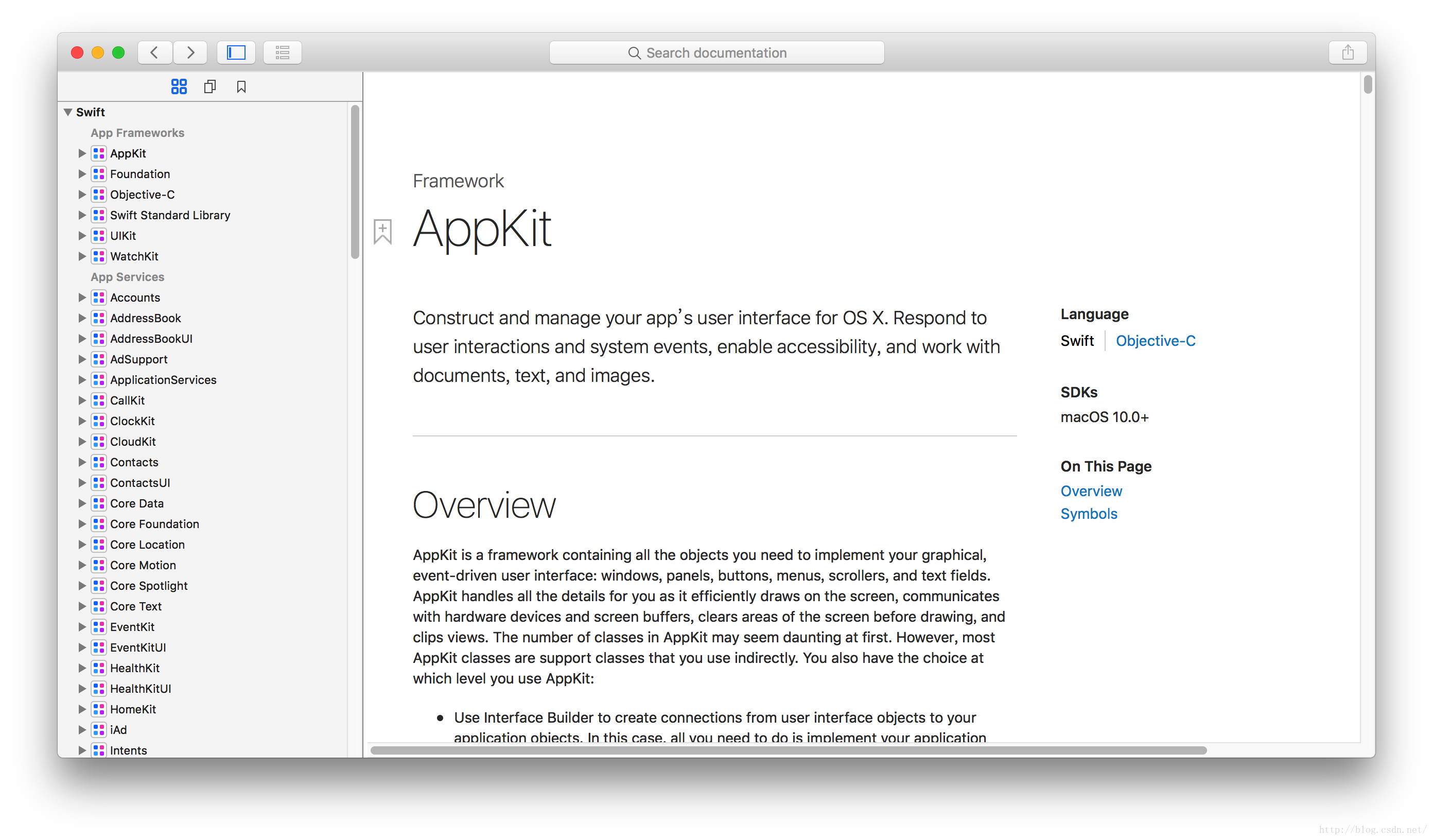Open the recent pages tab icon

click(x=210, y=86)
